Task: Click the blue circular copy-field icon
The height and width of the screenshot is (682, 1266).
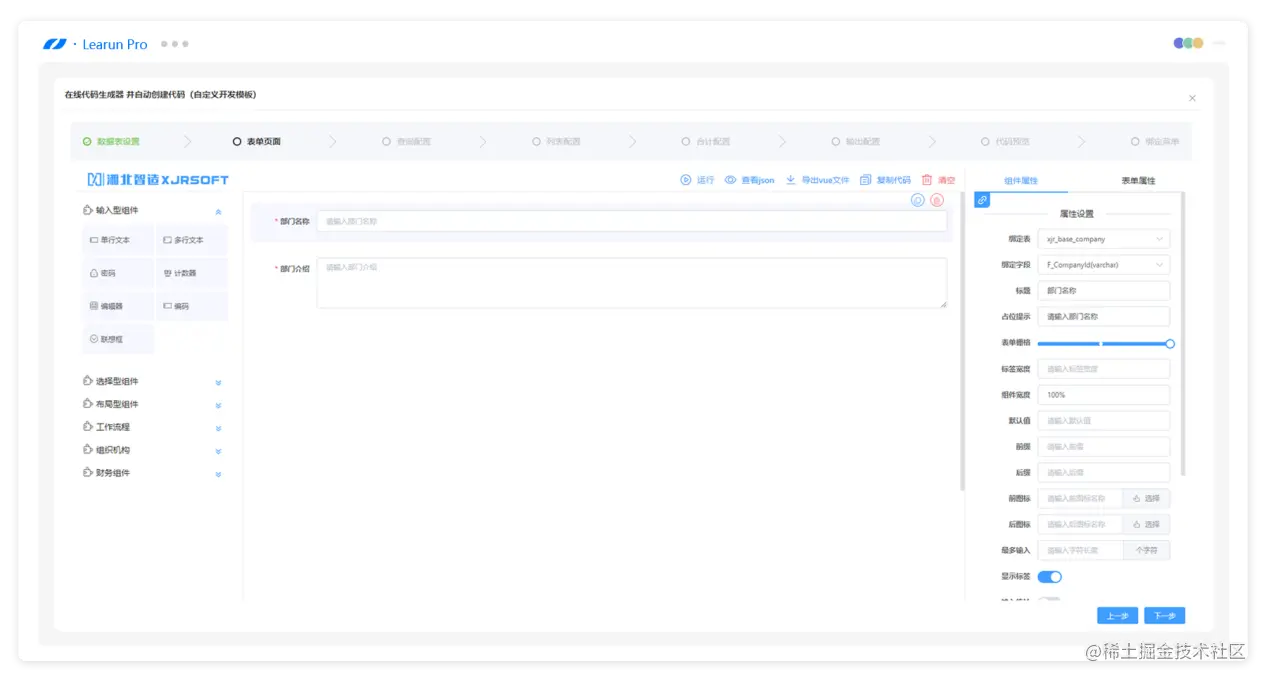Action: pyautogui.click(x=918, y=200)
